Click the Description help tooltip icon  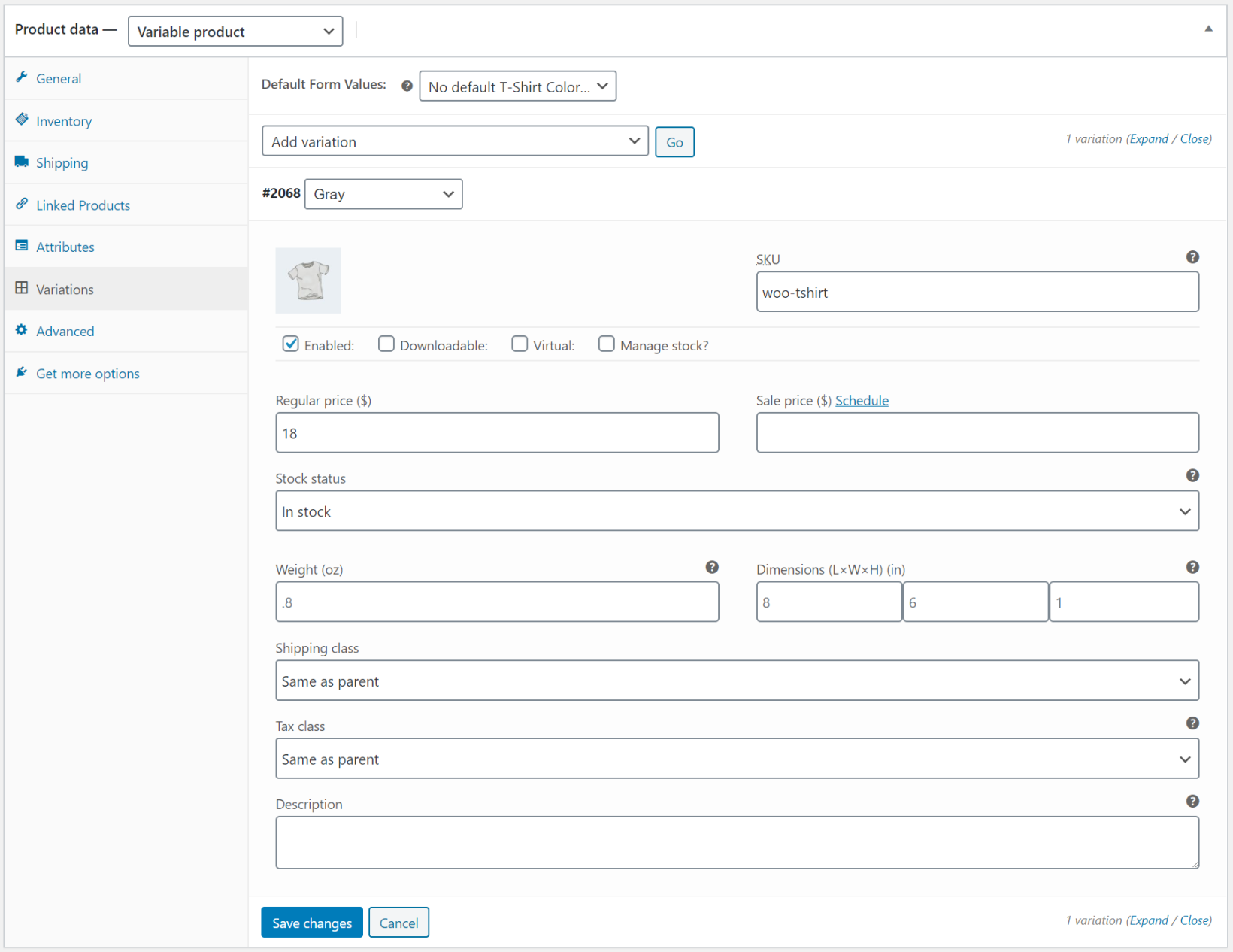pos(1192,802)
